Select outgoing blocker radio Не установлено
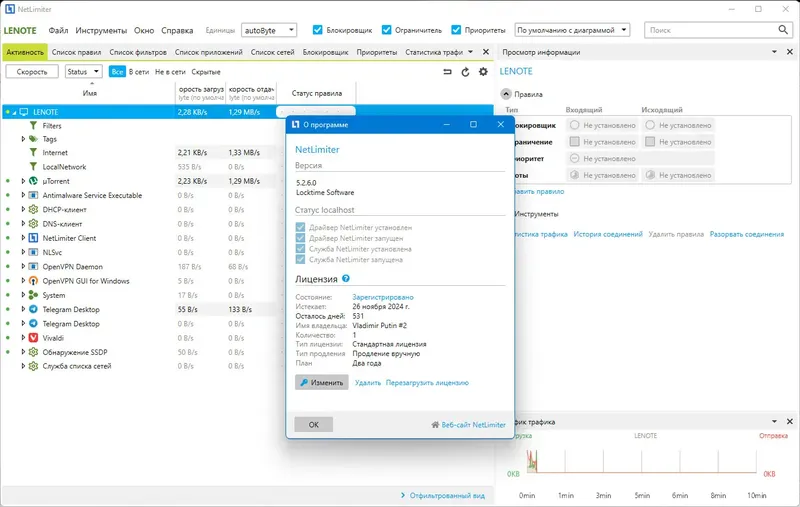800x507 pixels. pyautogui.click(x=650, y=125)
